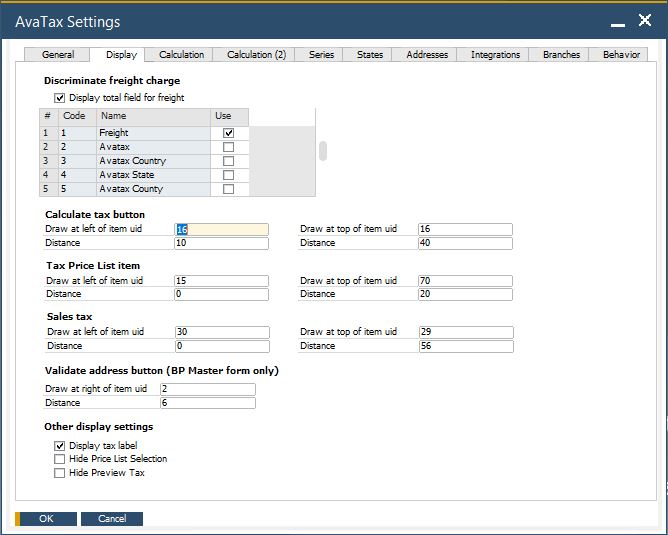Open the Behavior tab
668x535 pixels.
(x=619, y=55)
